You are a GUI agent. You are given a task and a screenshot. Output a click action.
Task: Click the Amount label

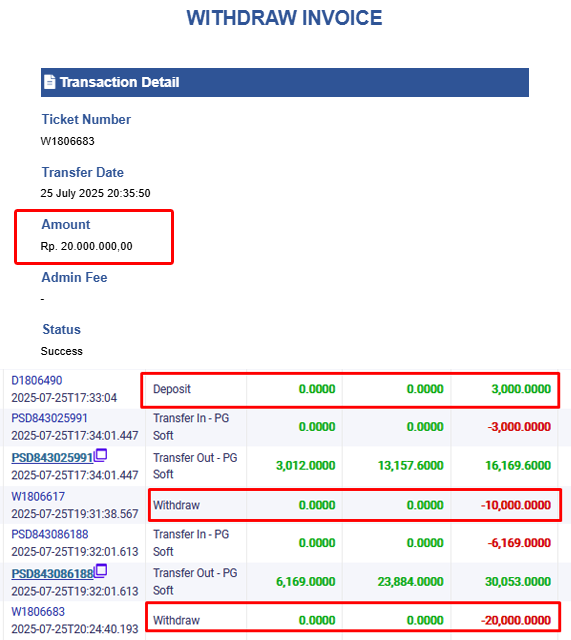tap(66, 224)
